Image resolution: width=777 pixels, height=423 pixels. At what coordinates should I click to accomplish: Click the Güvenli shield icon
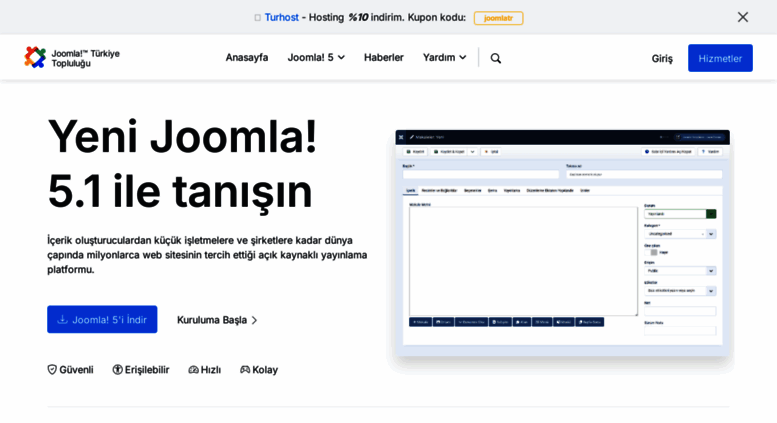click(x=52, y=370)
